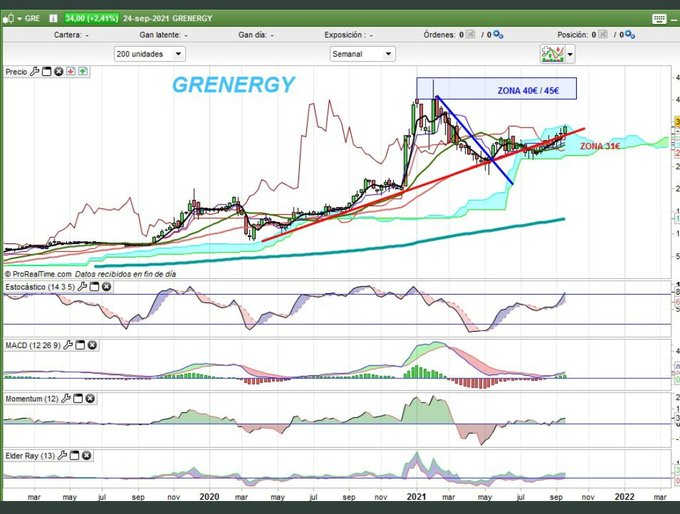The image size is (680, 514).
Task: Select the ZONA 40€ / 45€ rectangle annotation
Action: (x=497, y=88)
